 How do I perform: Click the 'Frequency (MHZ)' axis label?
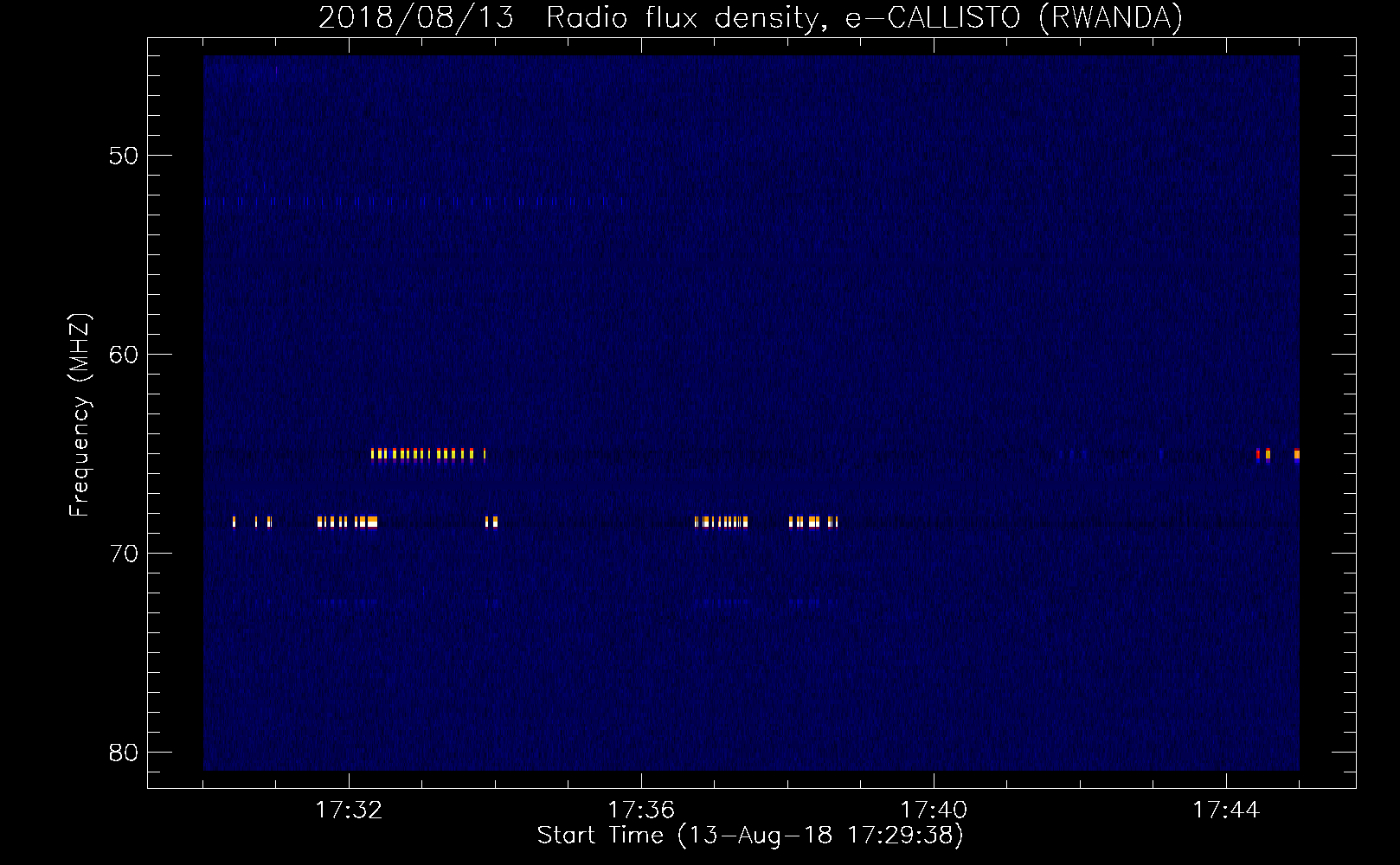pos(79,414)
